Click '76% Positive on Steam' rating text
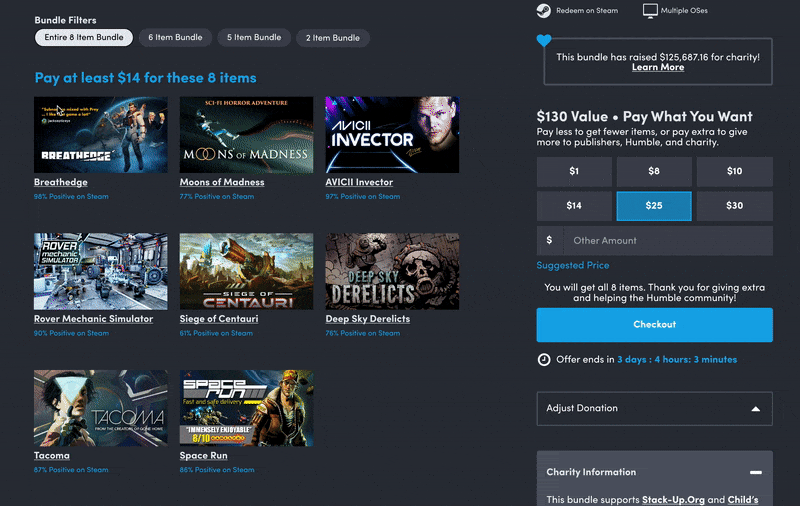 [363, 333]
